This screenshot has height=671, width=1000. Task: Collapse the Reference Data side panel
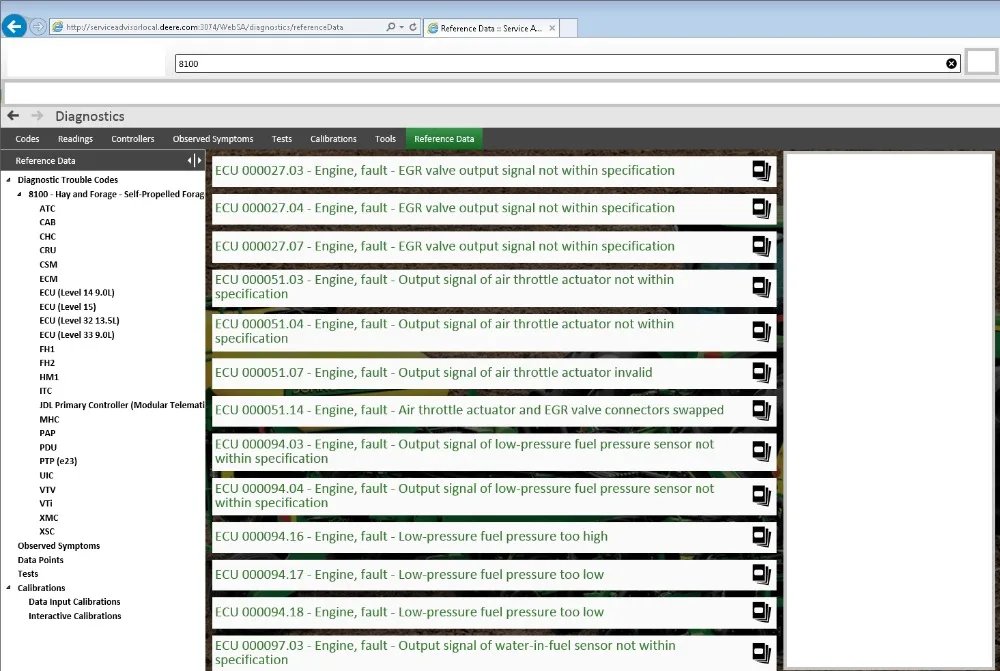[195, 161]
